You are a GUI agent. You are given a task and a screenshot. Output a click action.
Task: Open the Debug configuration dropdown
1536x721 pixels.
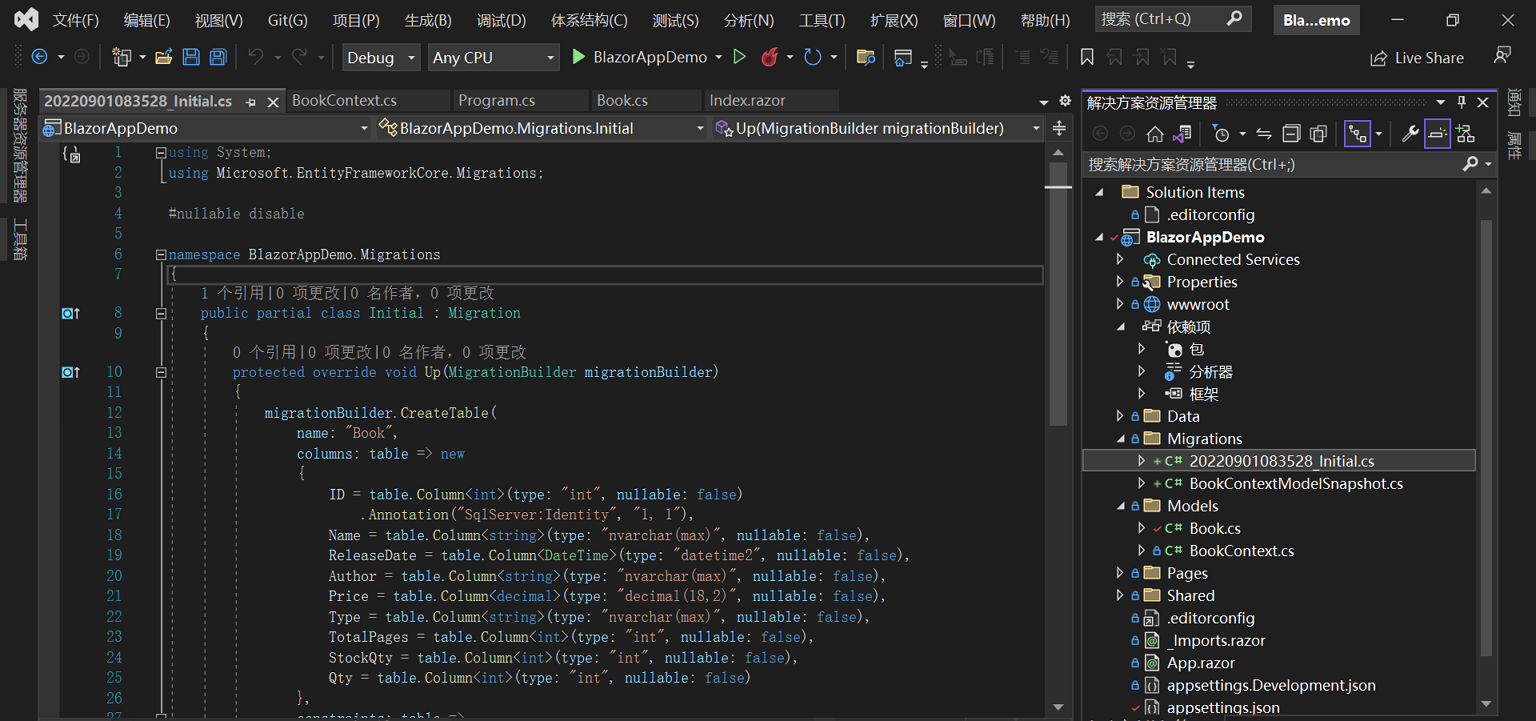click(x=381, y=58)
